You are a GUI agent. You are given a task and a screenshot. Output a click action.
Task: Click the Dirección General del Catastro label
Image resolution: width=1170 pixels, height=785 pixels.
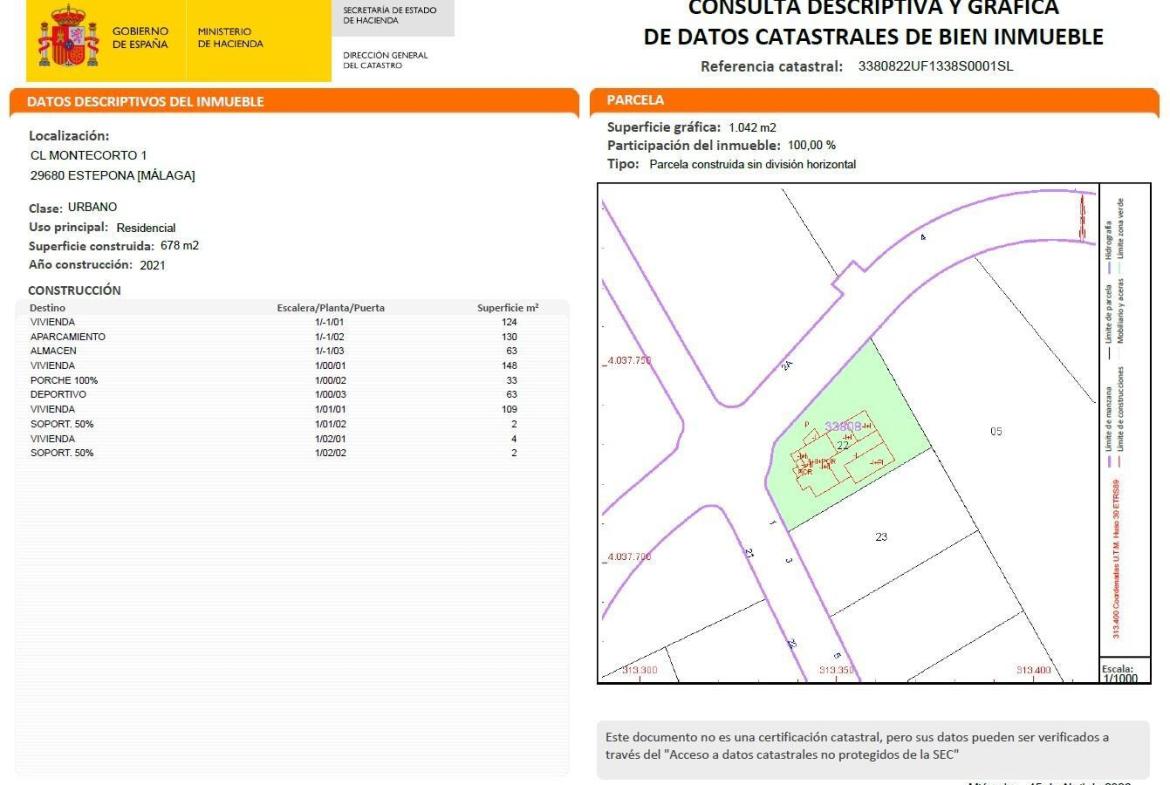[x=385, y=60]
